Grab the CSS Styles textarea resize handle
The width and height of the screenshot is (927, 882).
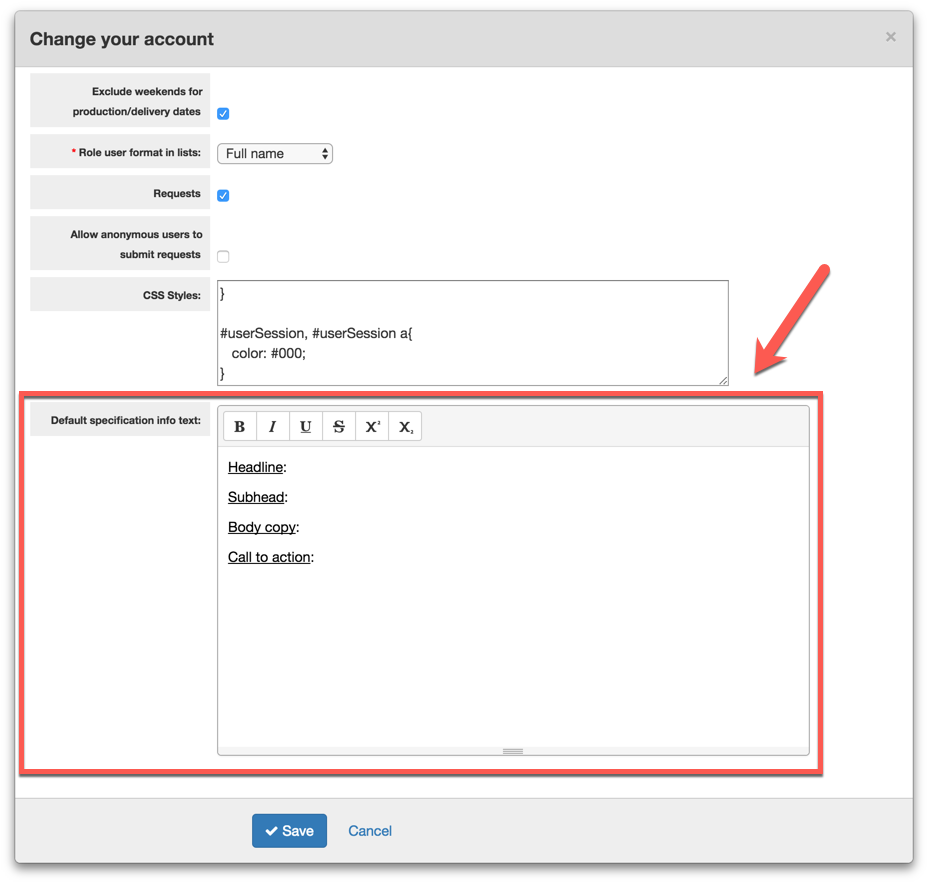(723, 380)
